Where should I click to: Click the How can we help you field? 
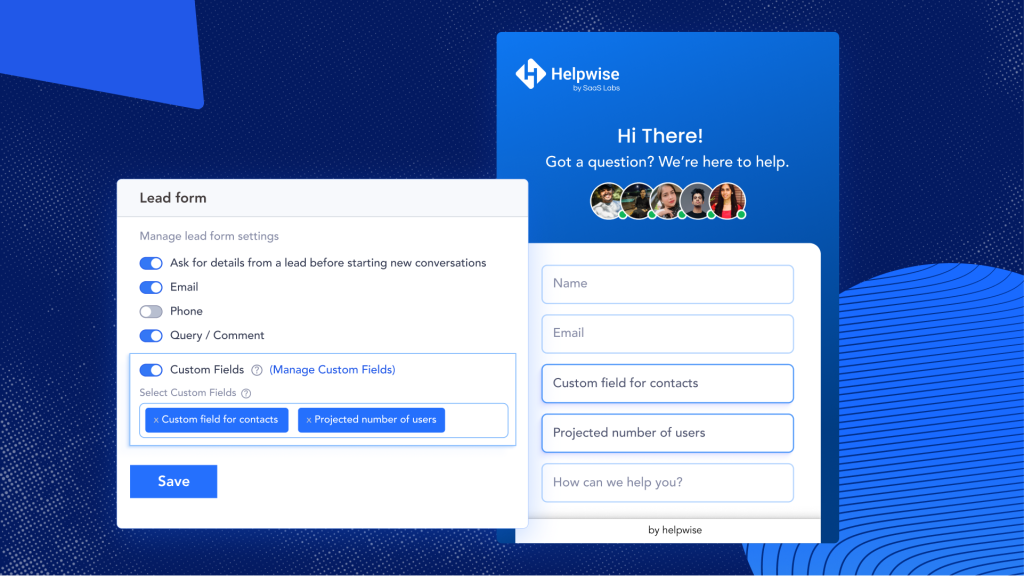tap(667, 483)
